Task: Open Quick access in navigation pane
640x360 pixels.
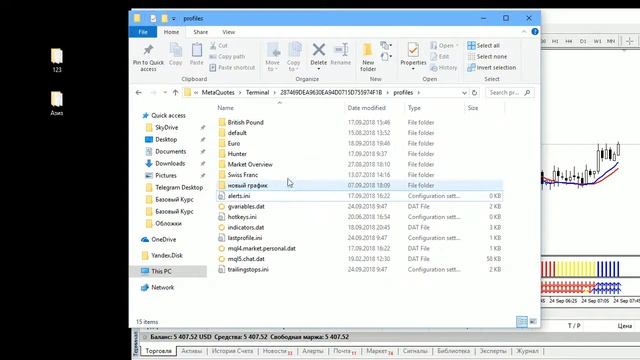Action: pyautogui.click(x=168, y=116)
